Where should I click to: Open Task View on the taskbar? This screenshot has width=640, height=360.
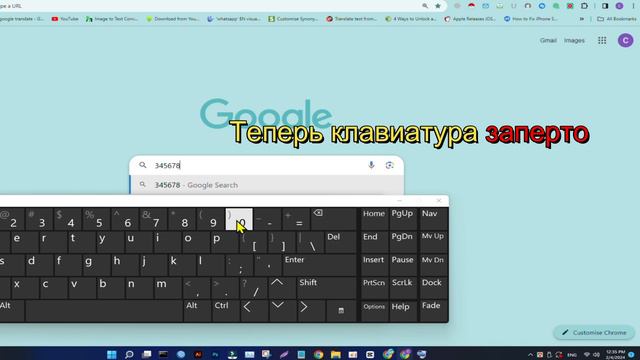click(147, 354)
